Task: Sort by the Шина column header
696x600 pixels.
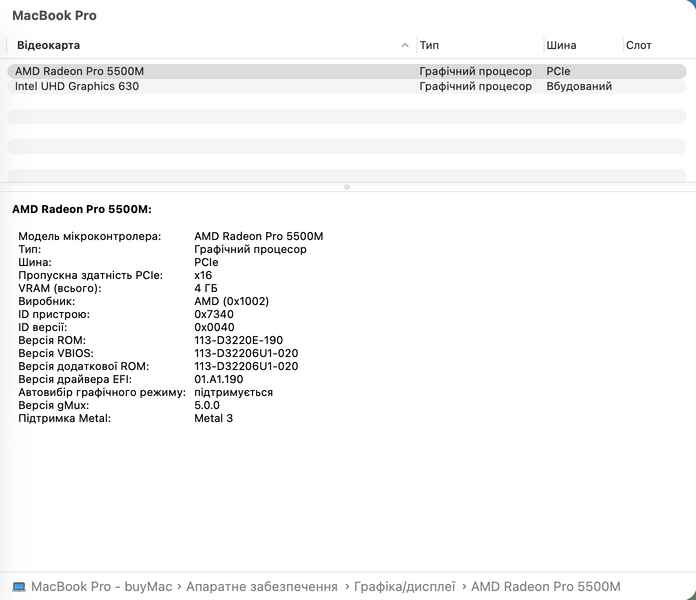Action: (x=561, y=45)
